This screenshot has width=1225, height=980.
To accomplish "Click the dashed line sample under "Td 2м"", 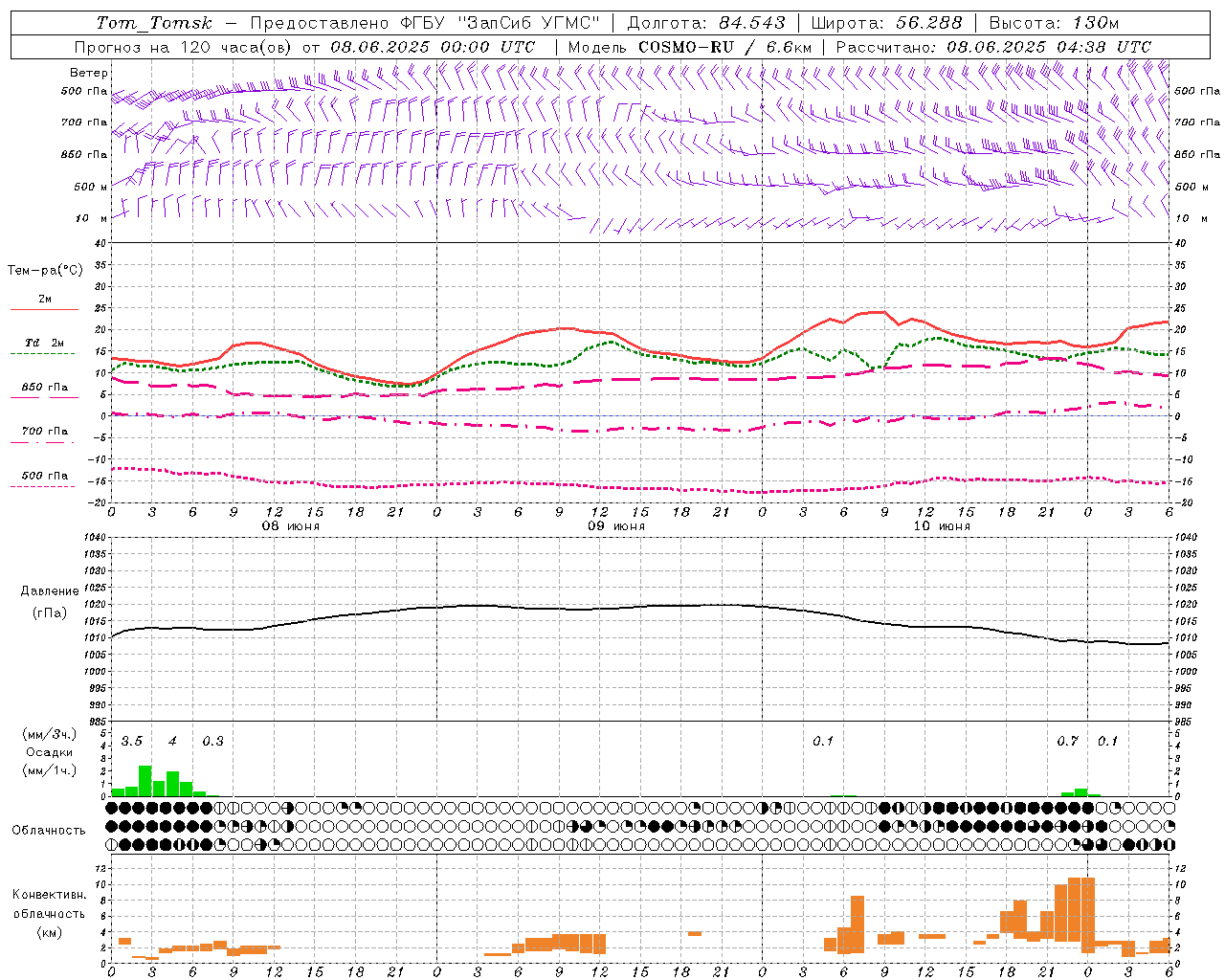I will 44,353.
